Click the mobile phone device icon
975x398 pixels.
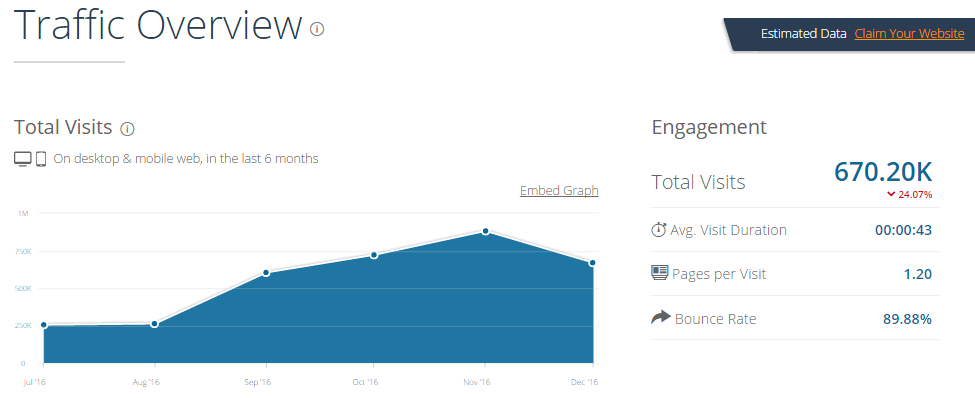tap(41, 159)
